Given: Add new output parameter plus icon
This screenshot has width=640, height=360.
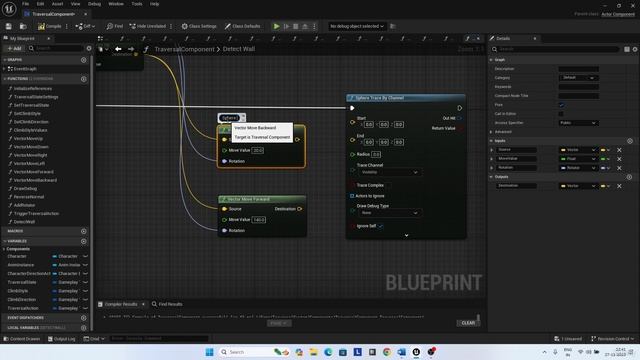Looking at the screenshot, I should pos(629,177).
